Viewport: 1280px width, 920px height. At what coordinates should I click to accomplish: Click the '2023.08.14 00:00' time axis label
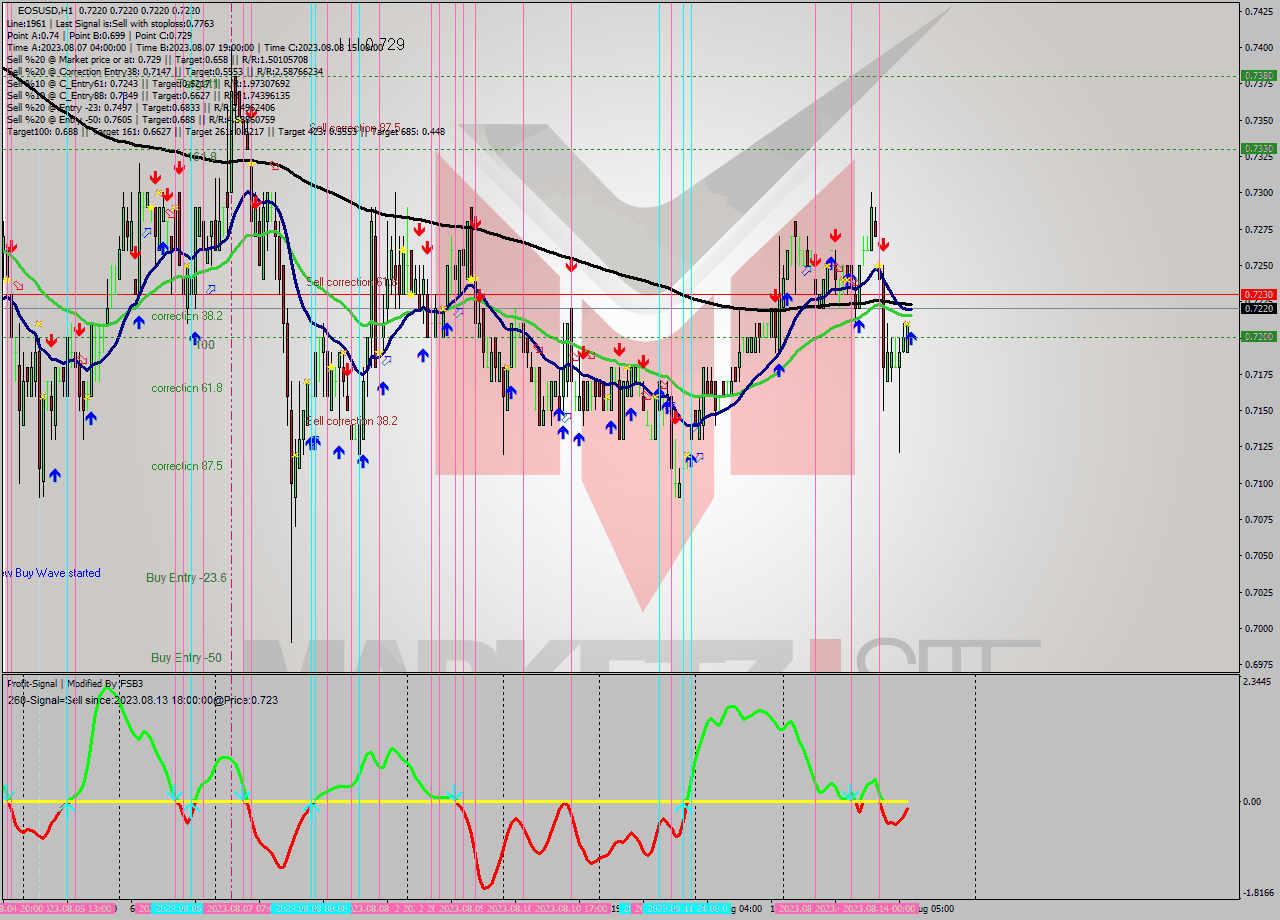(x=880, y=909)
